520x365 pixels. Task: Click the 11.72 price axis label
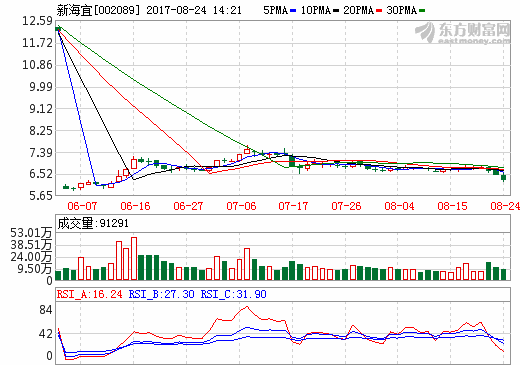(x=37, y=43)
